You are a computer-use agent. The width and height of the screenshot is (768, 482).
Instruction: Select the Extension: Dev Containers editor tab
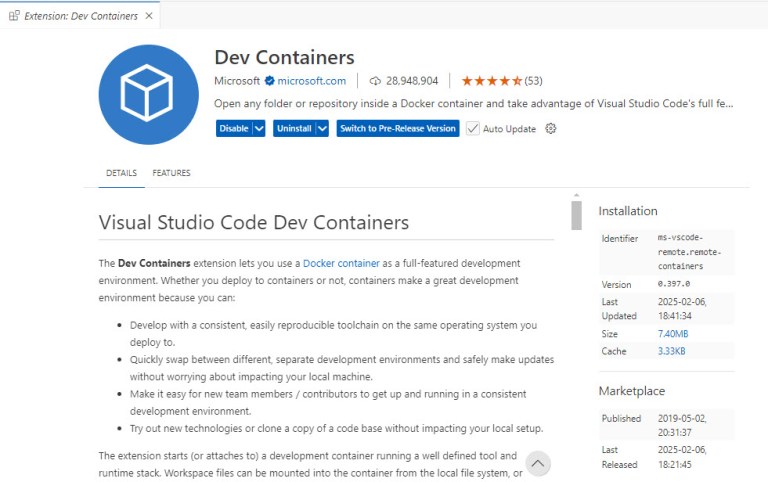coord(80,16)
